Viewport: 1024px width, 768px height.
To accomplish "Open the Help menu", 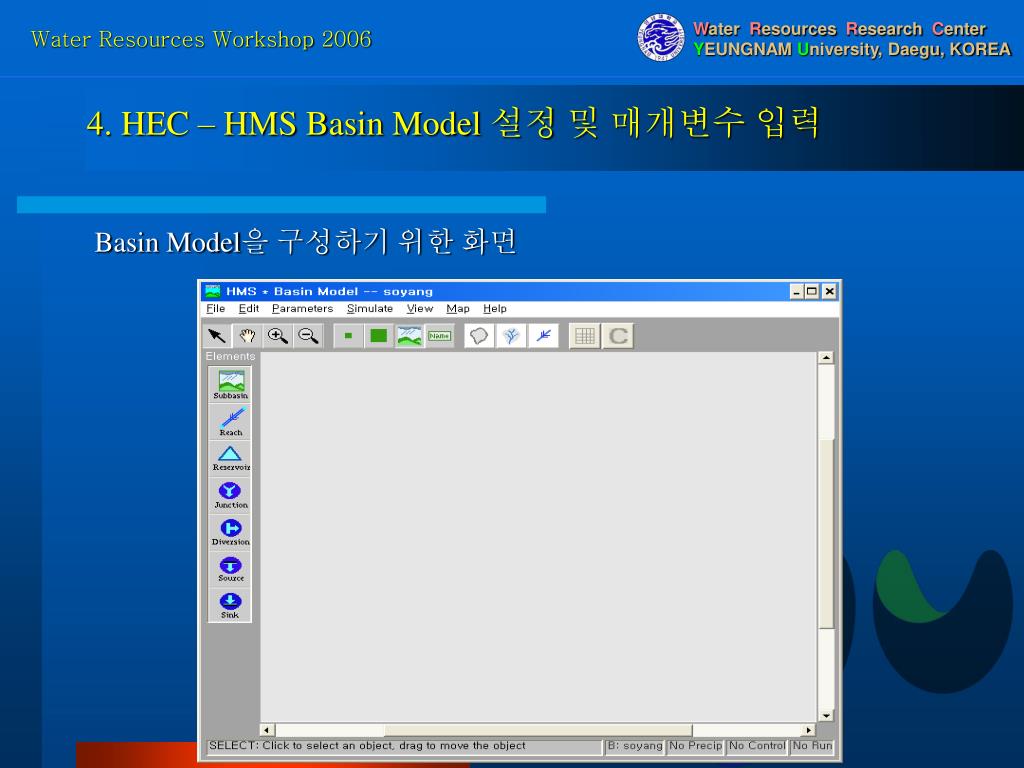I will (494, 309).
